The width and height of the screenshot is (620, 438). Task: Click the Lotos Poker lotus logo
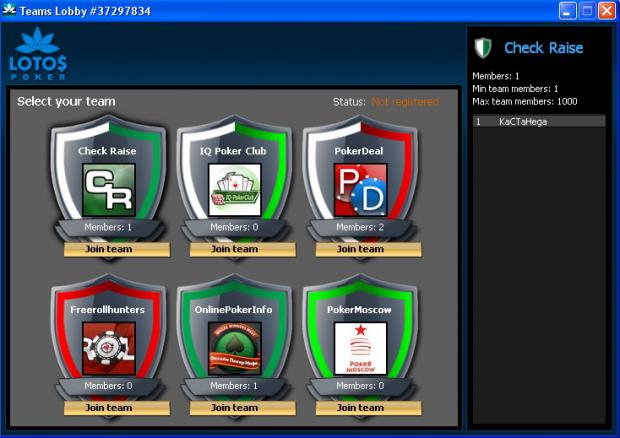pyautogui.click(x=38, y=54)
